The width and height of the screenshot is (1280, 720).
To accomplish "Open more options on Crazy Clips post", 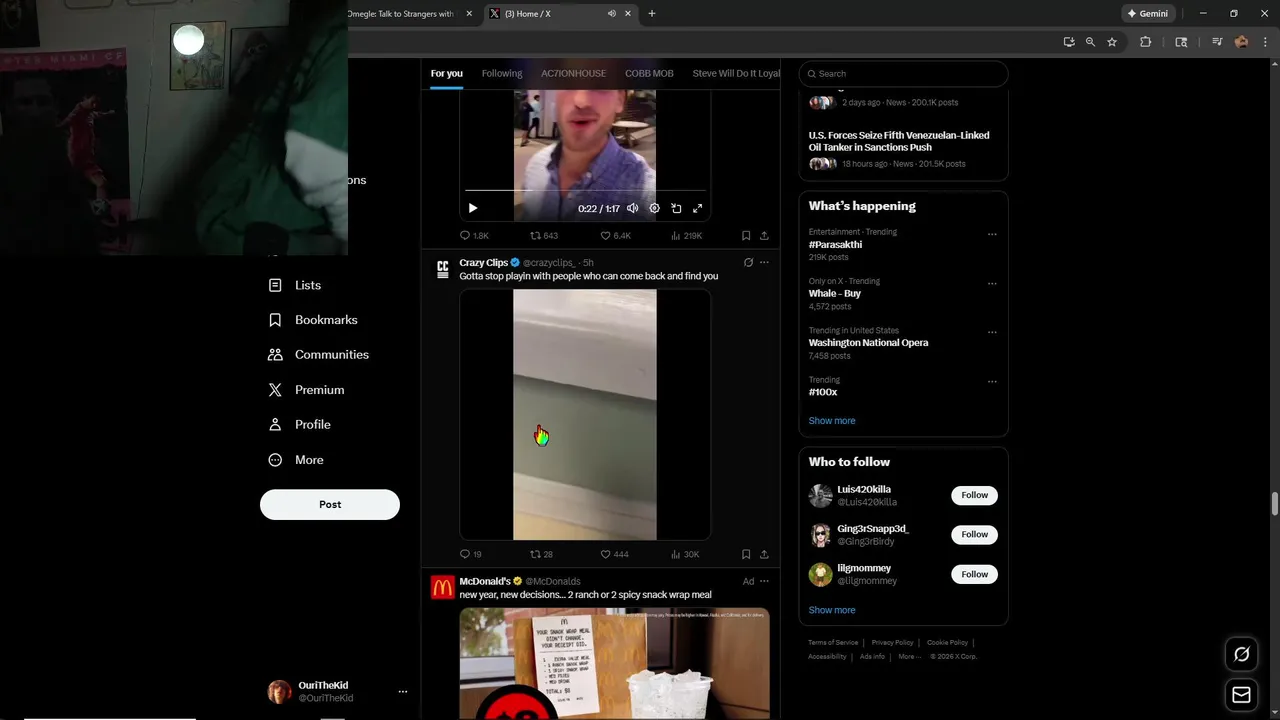I will (764, 262).
